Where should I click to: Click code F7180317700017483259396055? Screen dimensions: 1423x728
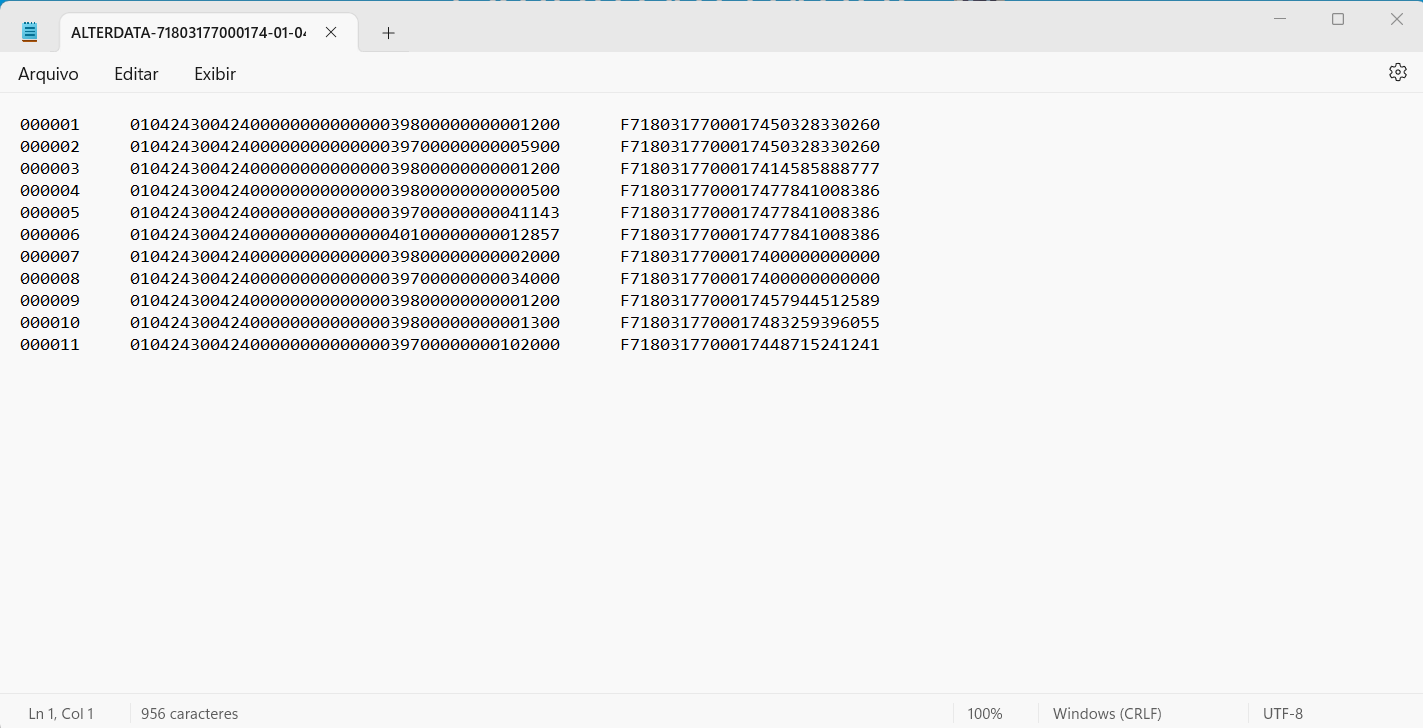click(750, 323)
